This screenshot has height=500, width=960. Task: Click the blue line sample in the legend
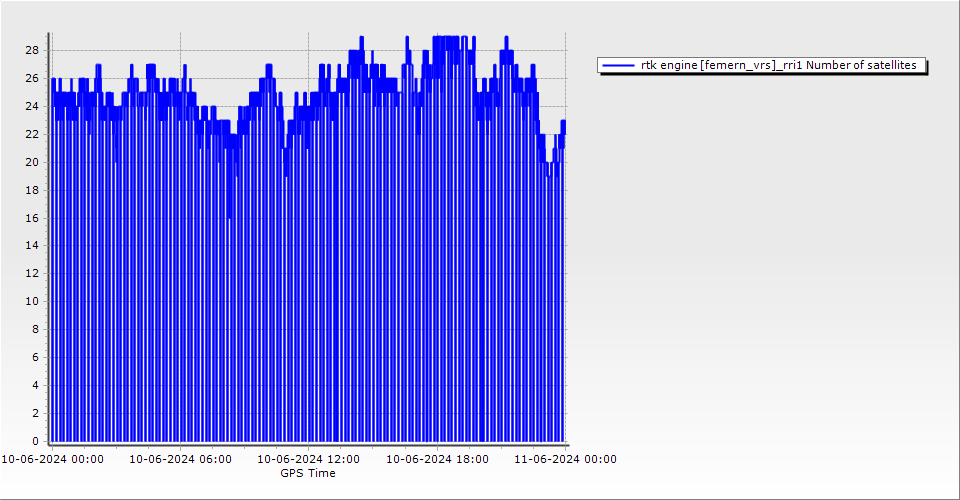(x=618, y=65)
